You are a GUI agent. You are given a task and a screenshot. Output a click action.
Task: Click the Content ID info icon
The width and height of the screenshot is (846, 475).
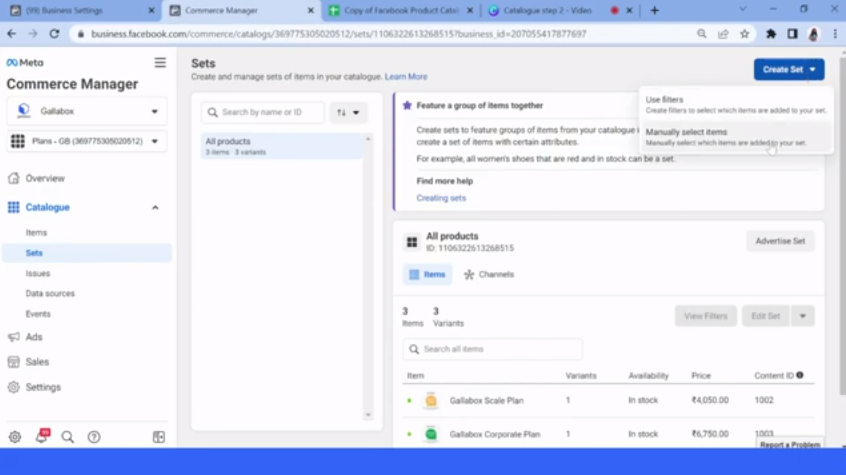tap(800, 375)
